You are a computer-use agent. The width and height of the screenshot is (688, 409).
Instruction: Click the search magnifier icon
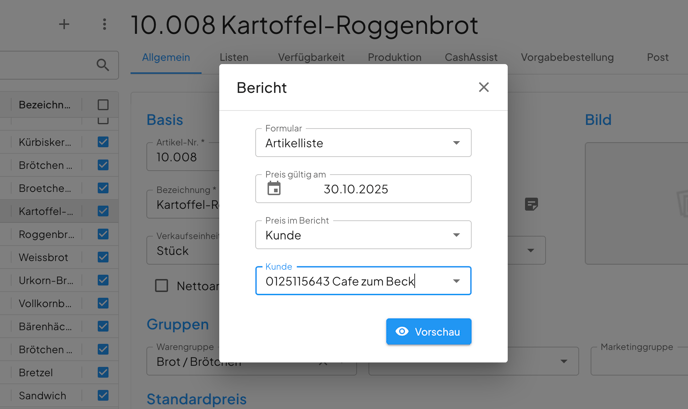[102, 65]
